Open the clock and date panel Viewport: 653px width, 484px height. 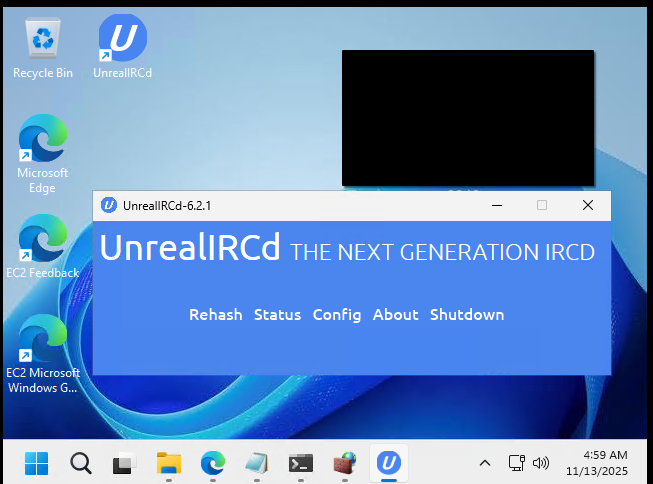596,462
